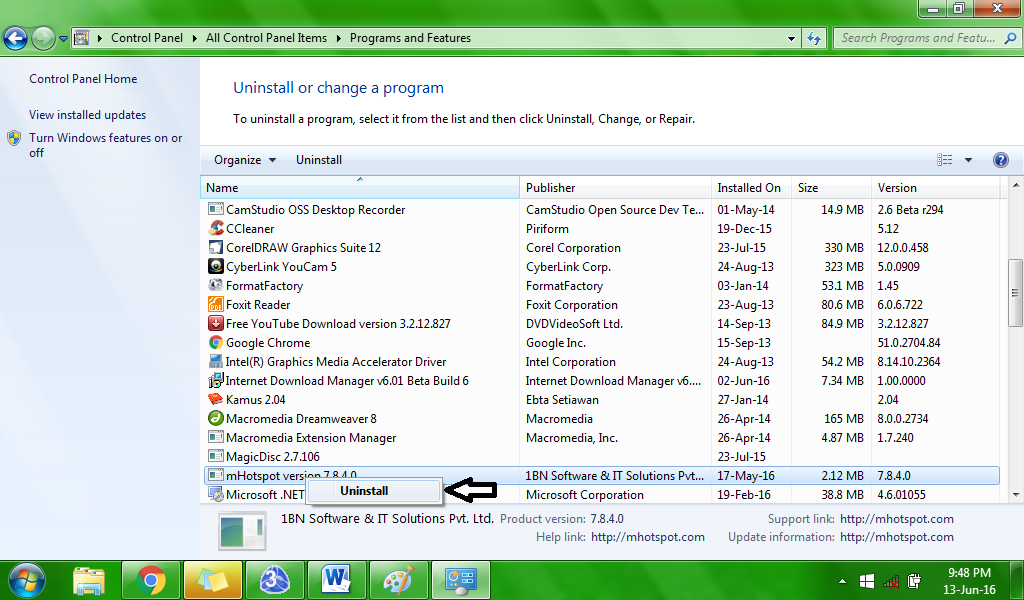Click the Intel Graphics Media Accelerator icon

216,361
